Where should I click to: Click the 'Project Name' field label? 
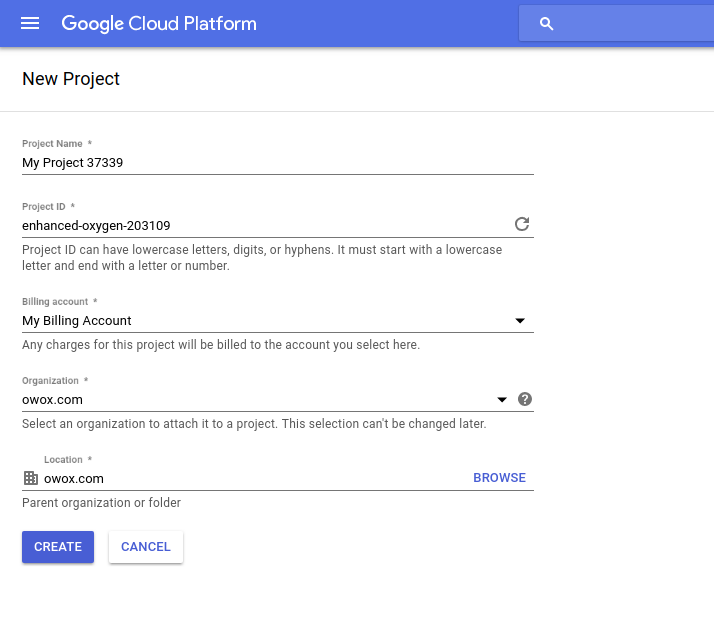coord(52,143)
